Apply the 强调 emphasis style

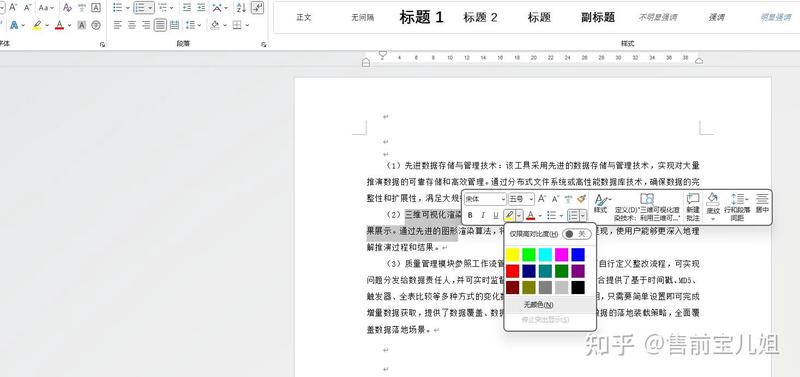(x=716, y=17)
